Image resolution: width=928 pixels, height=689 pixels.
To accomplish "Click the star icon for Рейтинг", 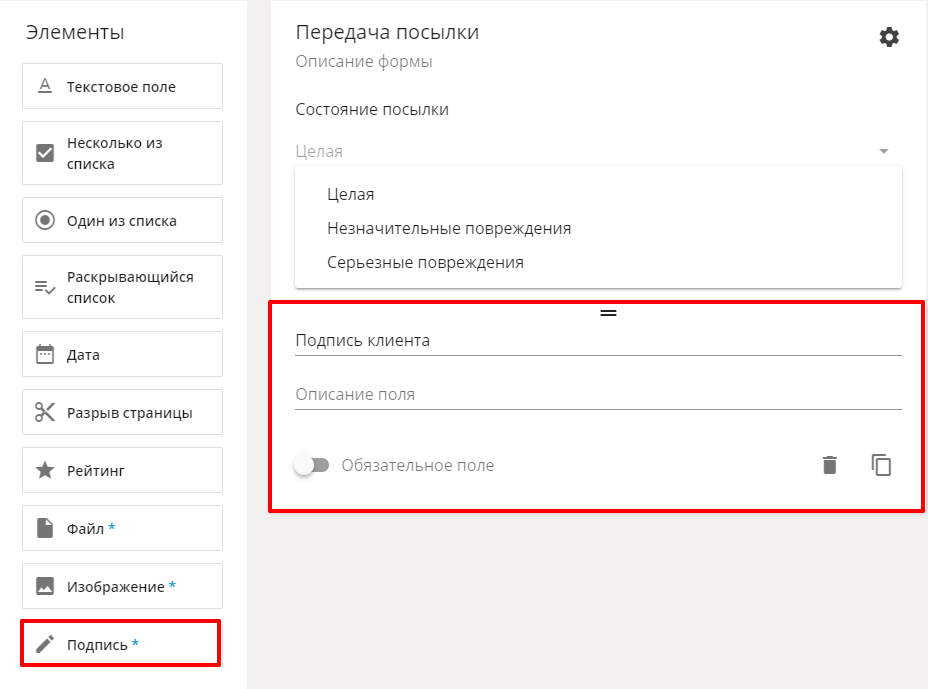I will [45, 470].
